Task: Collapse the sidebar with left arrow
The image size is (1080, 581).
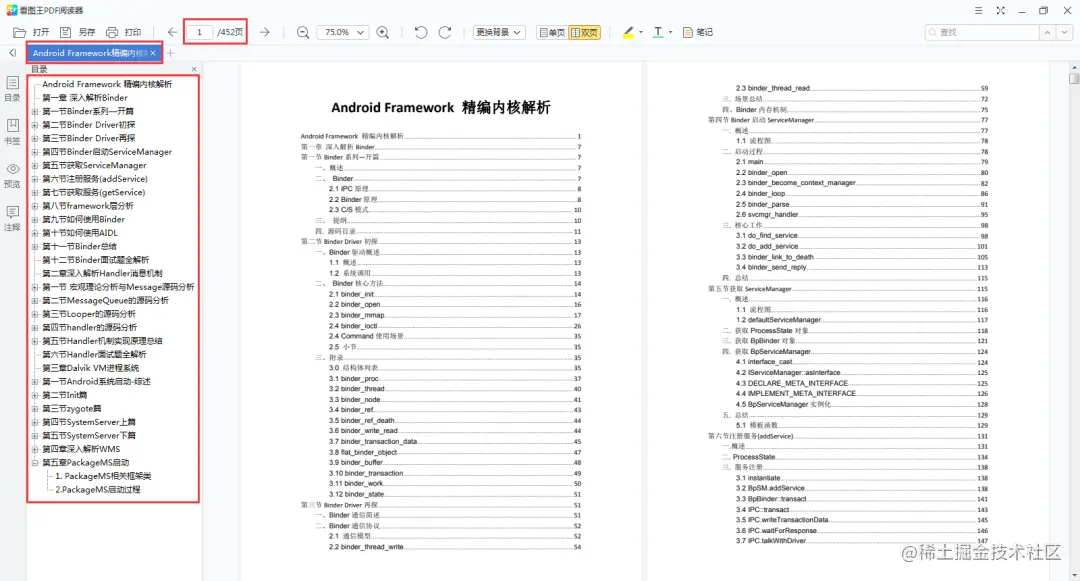Action: click(12, 53)
